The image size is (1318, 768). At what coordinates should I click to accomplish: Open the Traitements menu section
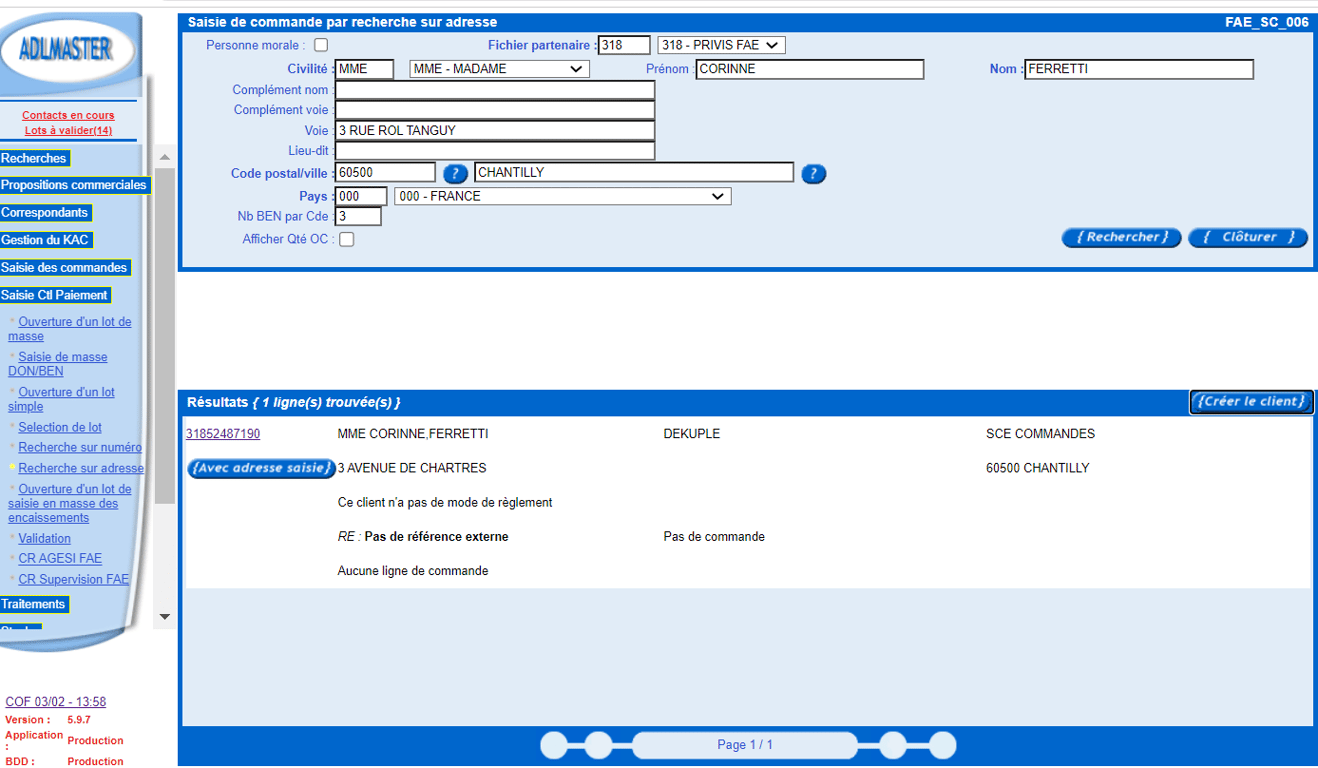click(x=34, y=604)
